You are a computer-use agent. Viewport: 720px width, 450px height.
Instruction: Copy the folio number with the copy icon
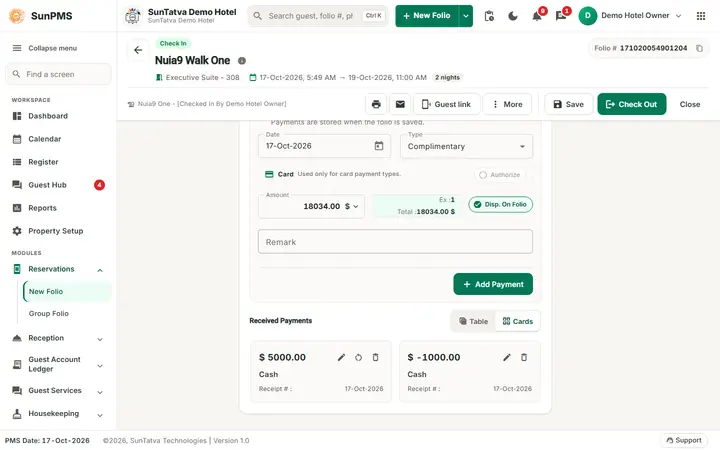point(699,48)
